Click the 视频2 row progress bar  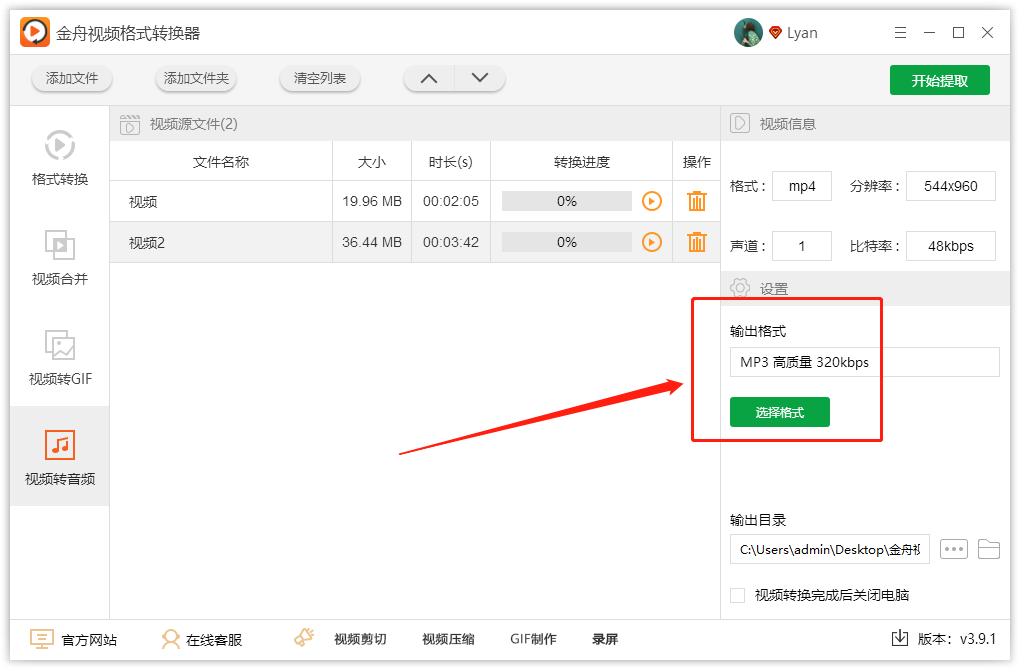567,242
